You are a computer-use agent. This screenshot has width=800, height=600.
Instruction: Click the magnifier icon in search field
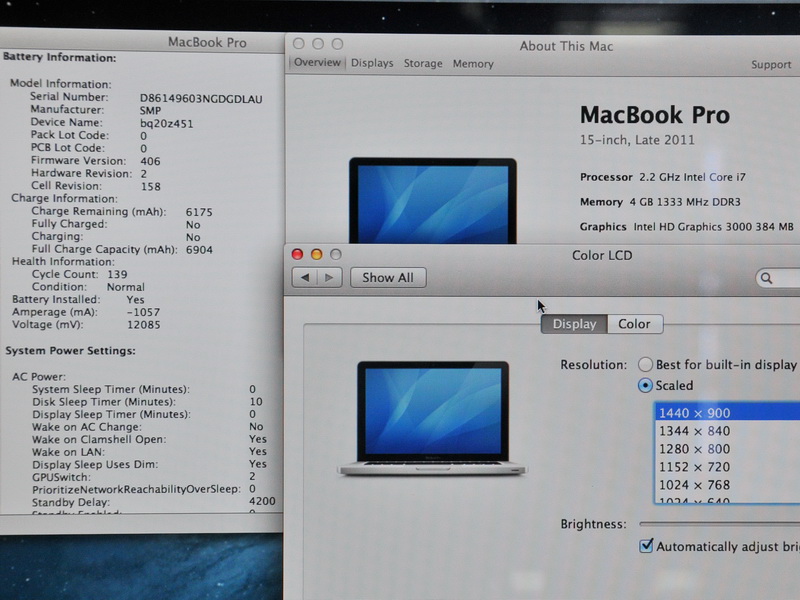[766, 278]
